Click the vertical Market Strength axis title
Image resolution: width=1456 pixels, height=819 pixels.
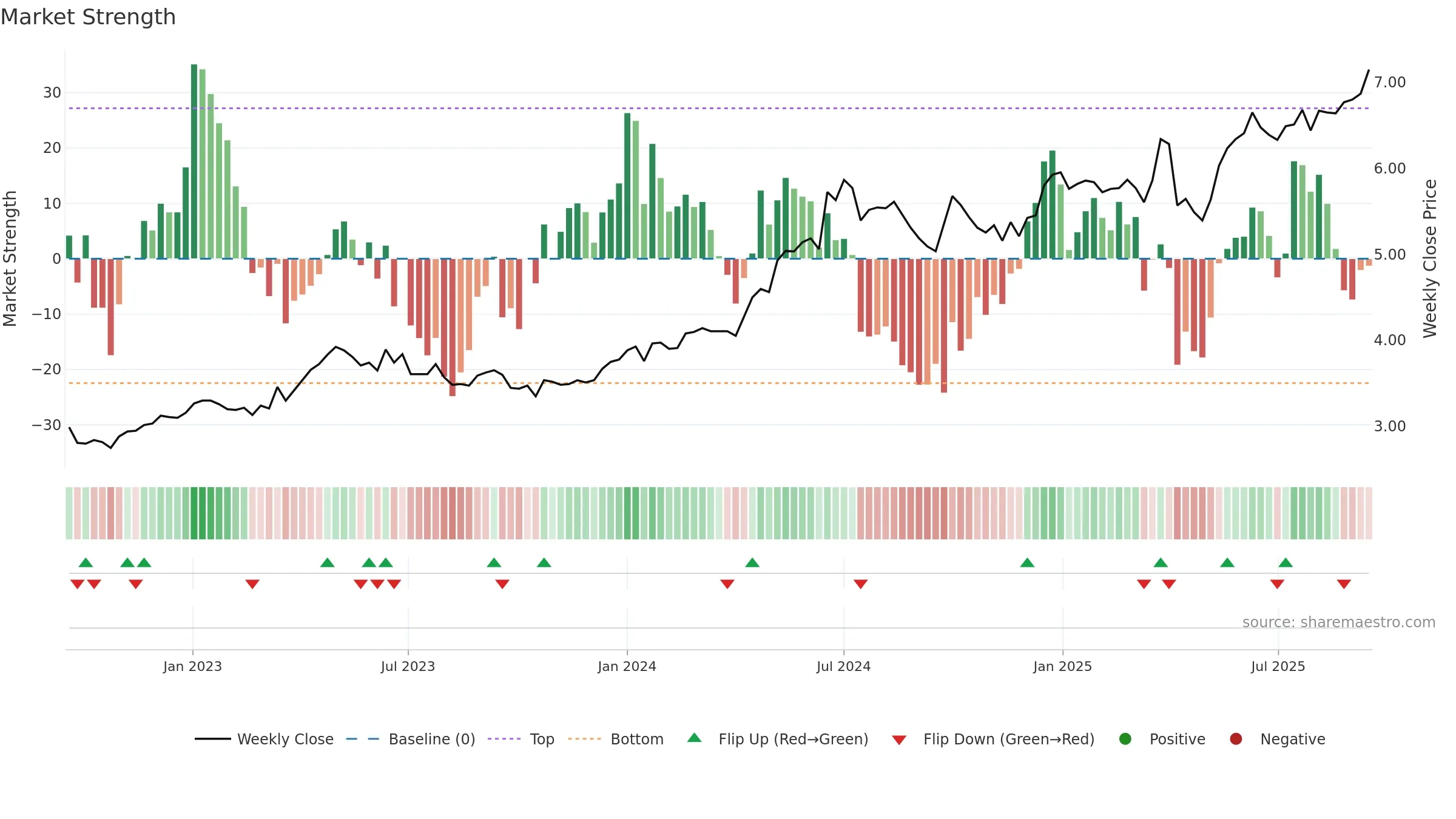10,258
